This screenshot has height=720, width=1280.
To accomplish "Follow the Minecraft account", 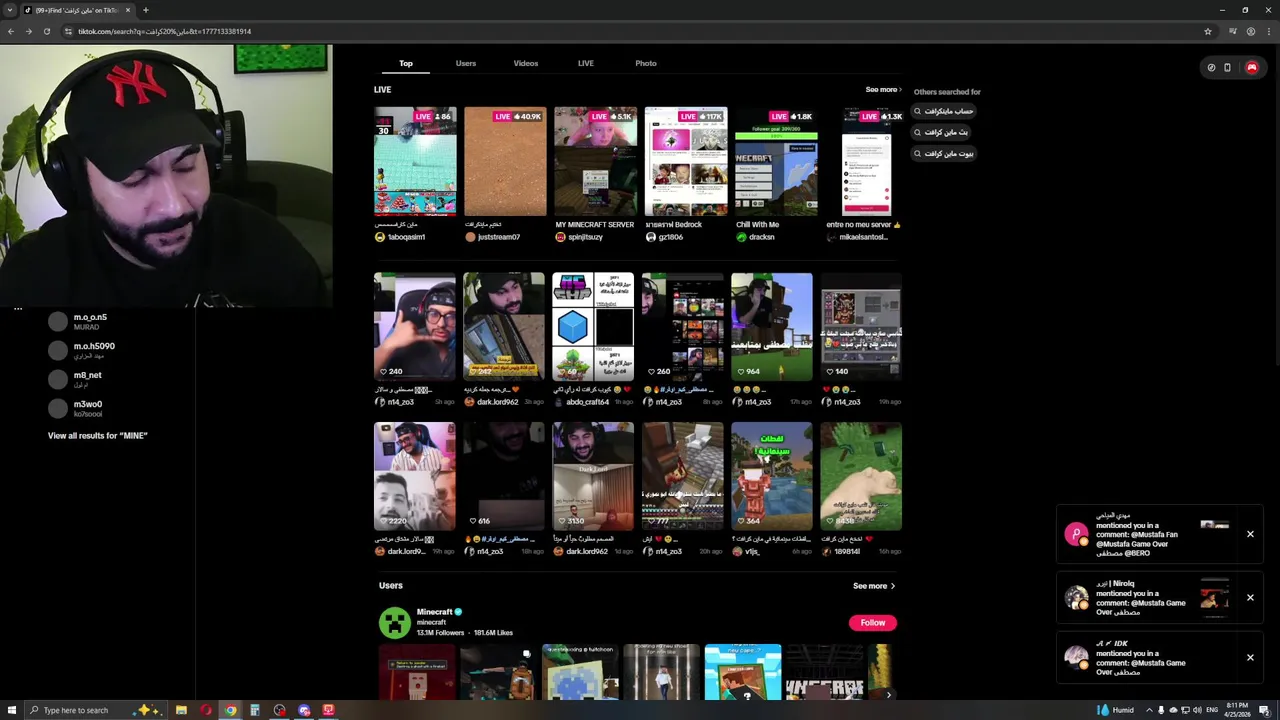I will pyautogui.click(x=873, y=622).
